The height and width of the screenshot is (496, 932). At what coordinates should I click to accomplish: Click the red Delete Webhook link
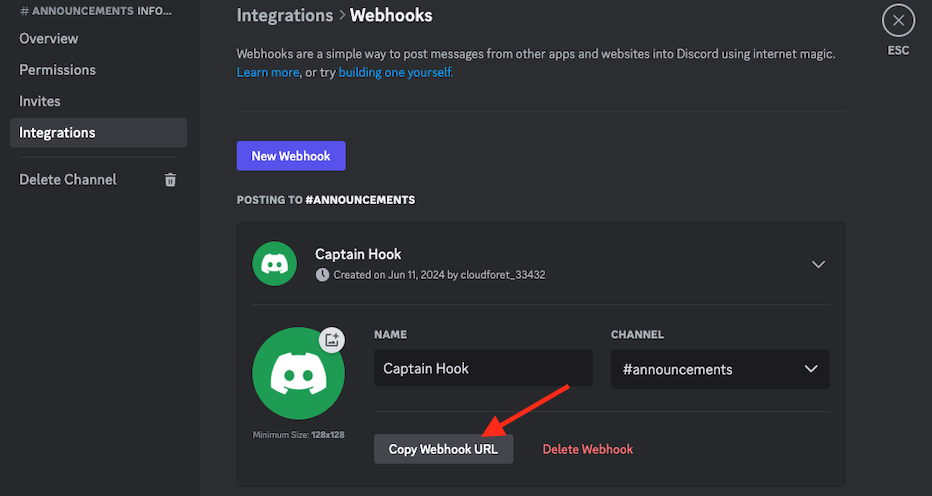click(588, 449)
